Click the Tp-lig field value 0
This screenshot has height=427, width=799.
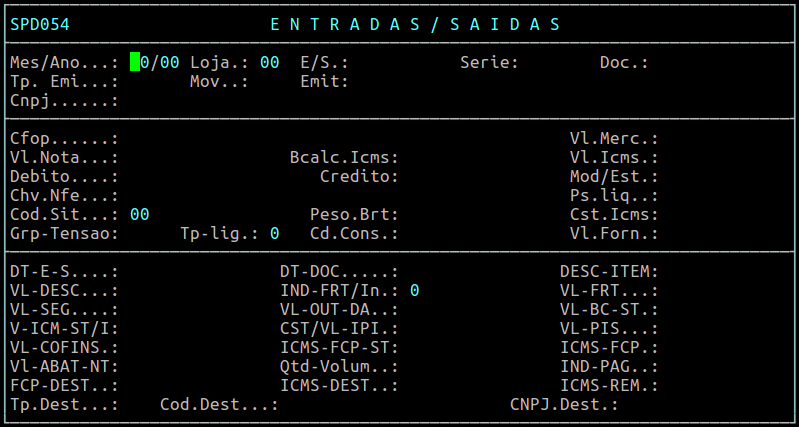pos(274,233)
